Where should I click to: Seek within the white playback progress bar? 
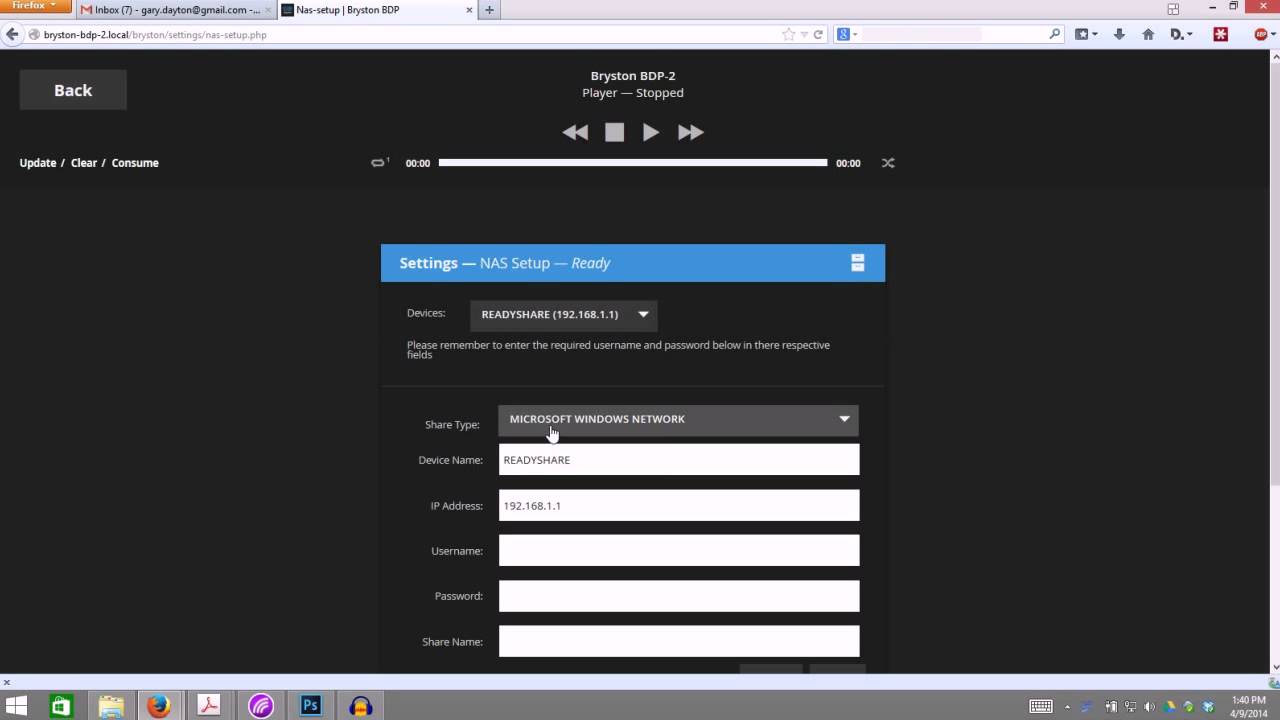[633, 162]
